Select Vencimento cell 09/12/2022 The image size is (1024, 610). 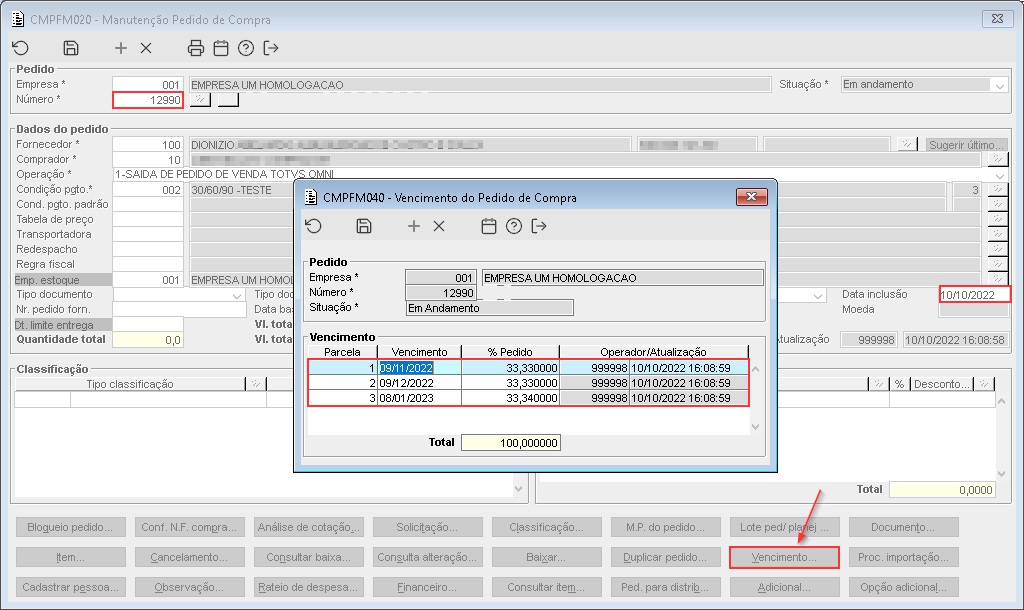coord(419,383)
